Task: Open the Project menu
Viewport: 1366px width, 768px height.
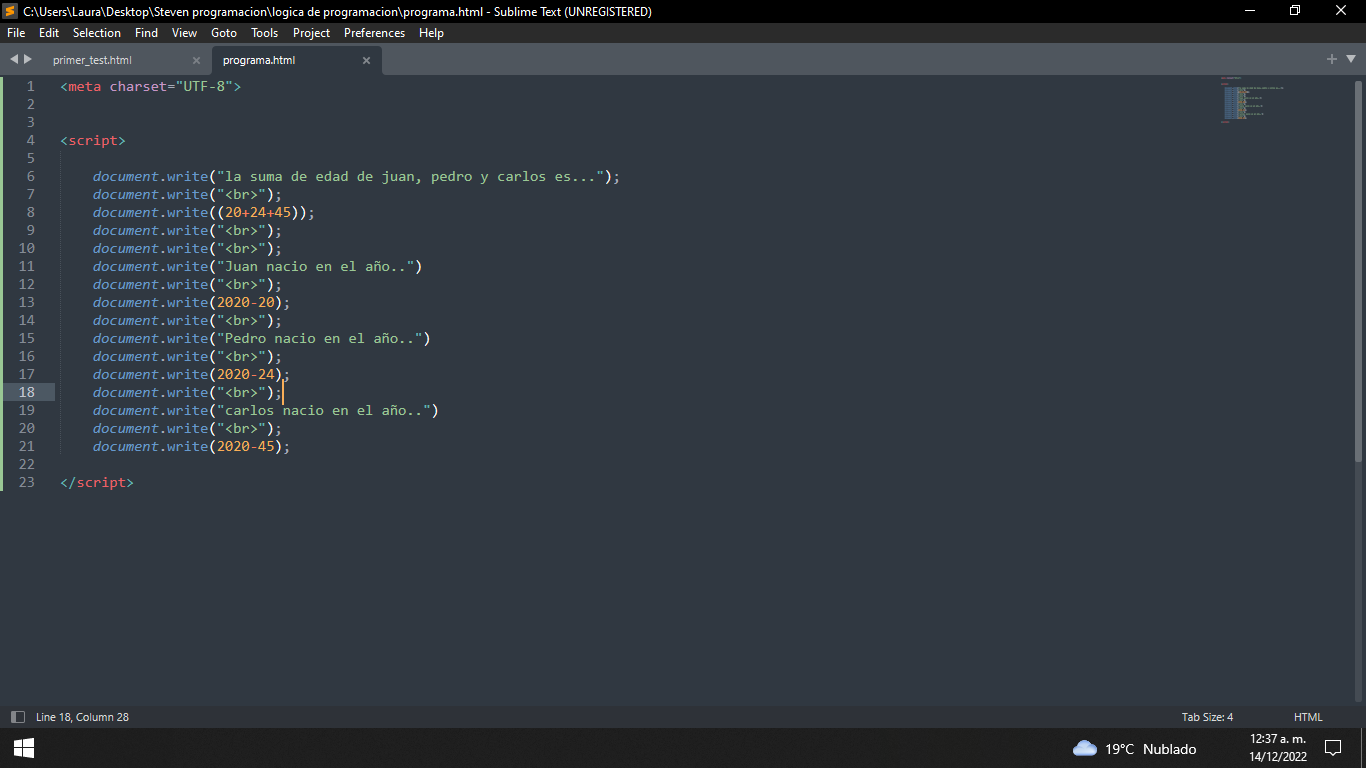Action: tap(312, 33)
